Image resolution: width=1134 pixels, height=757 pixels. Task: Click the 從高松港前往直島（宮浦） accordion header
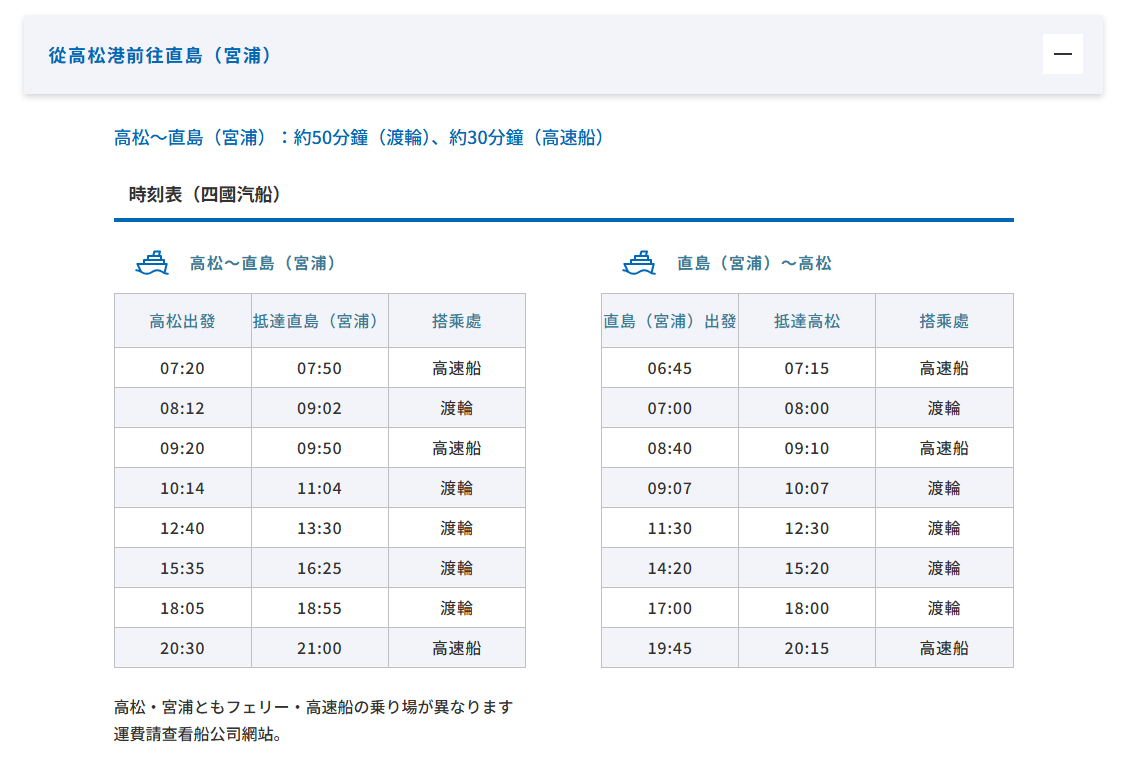point(563,55)
